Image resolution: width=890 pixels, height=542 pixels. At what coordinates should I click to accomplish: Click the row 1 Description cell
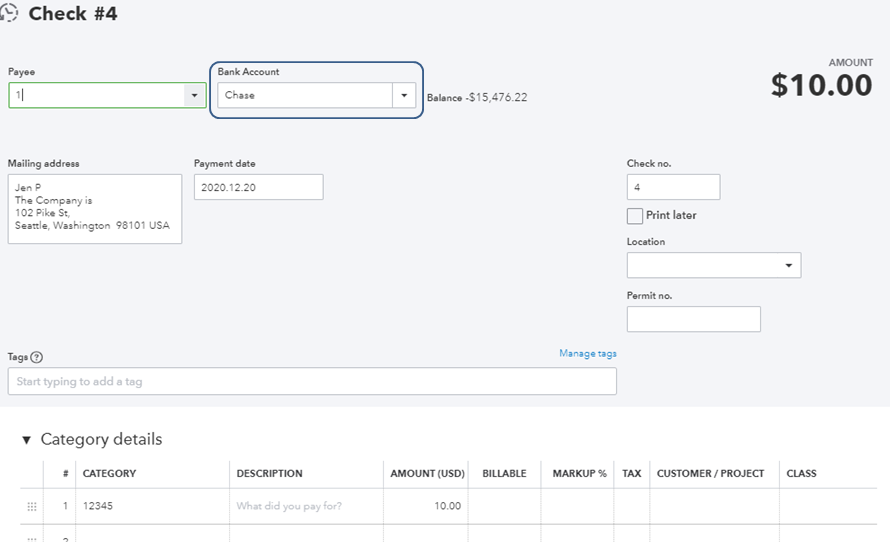pos(306,506)
